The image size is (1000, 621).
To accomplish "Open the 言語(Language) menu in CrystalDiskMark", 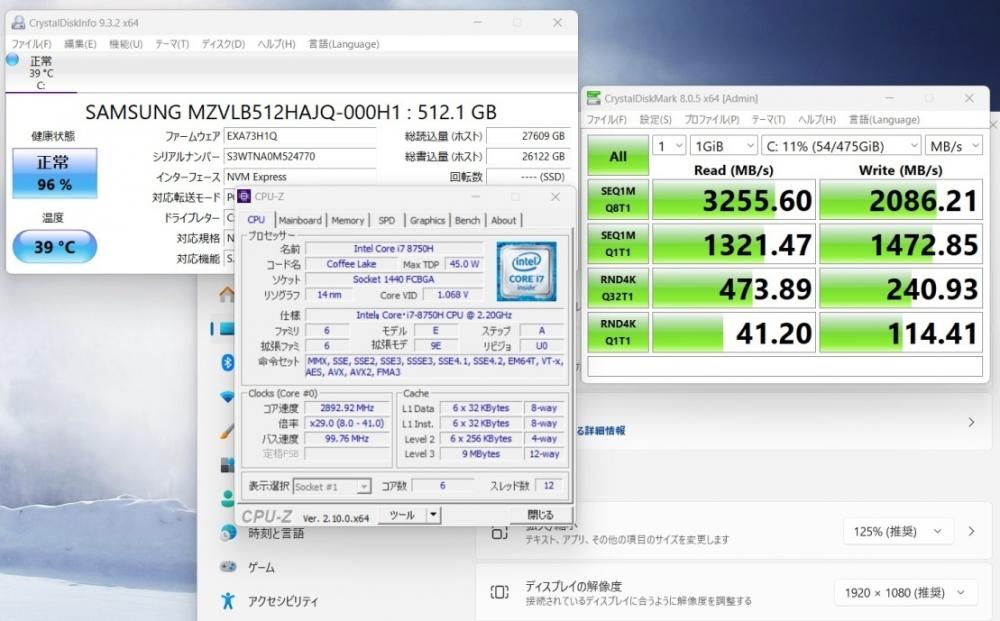I will (x=884, y=120).
